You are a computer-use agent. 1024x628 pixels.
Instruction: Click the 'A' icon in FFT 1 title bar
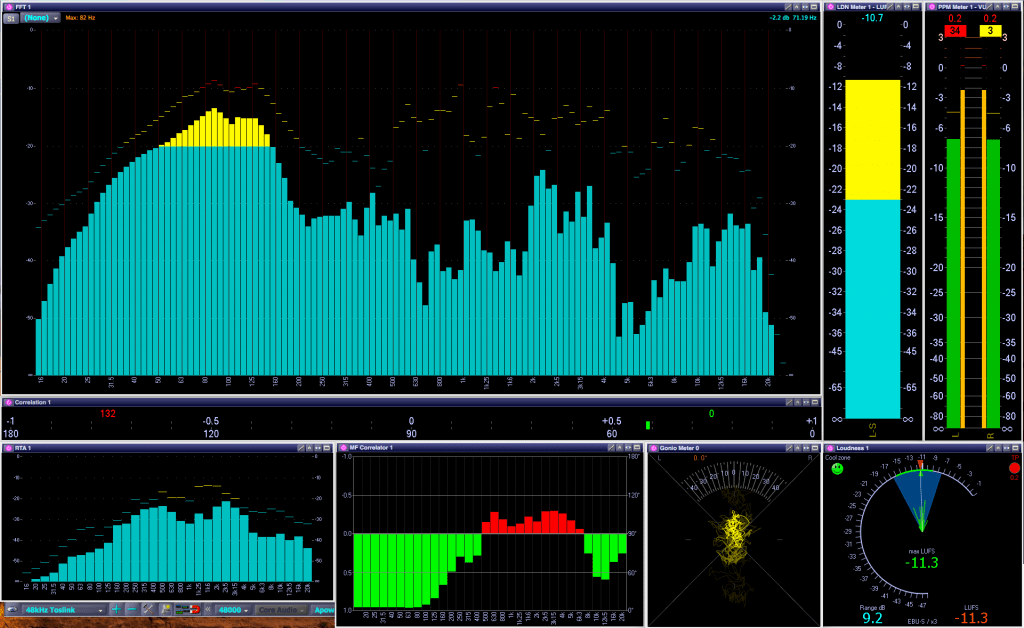pos(797,7)
